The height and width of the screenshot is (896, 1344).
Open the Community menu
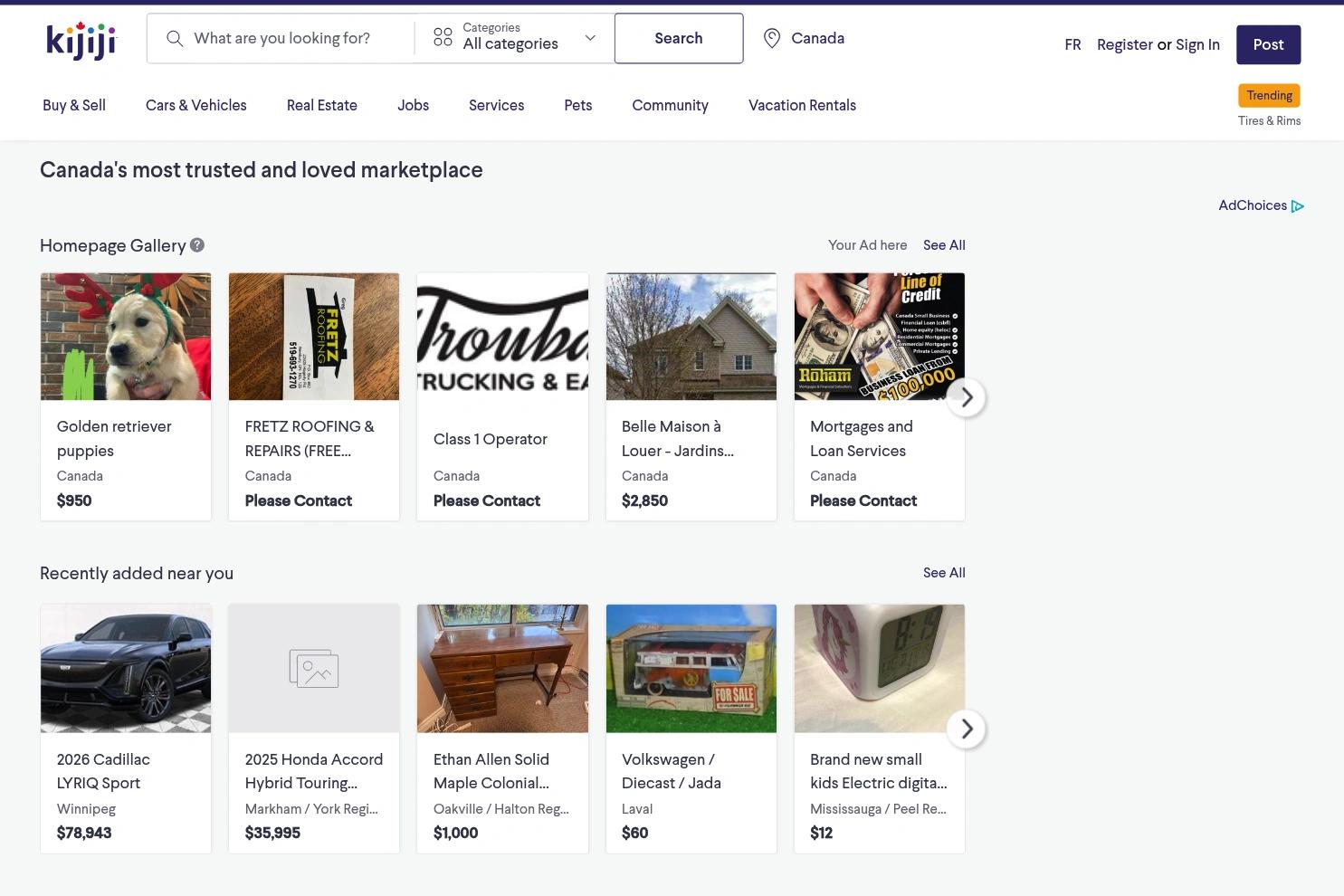coord(670,105)
